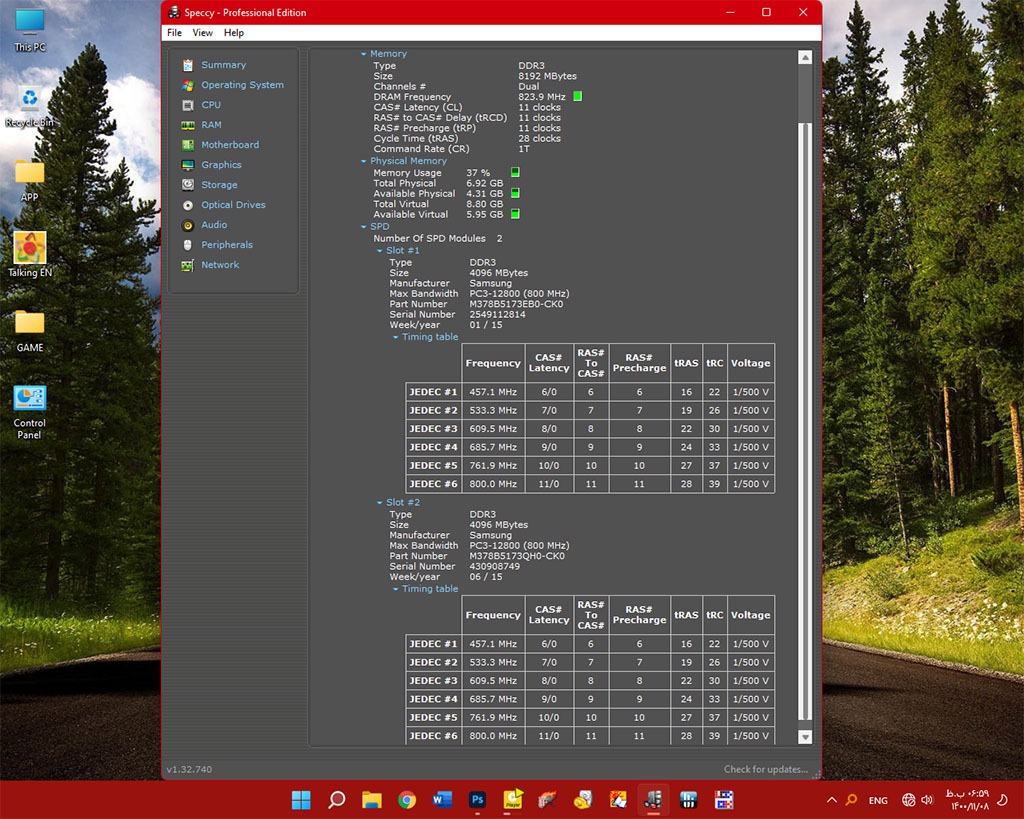Viewport: 1024px width, 819px height.
Task: Click the ENG language indicator
Action: click(878, 800)
